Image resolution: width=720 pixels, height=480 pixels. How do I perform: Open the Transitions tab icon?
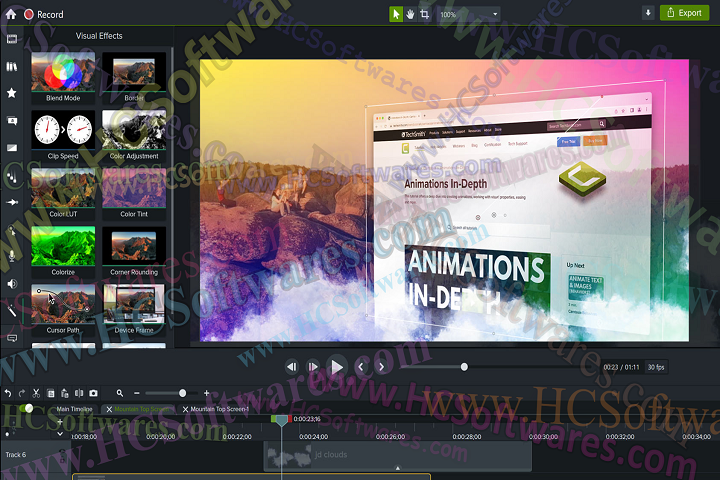click(x=12, y=148)
